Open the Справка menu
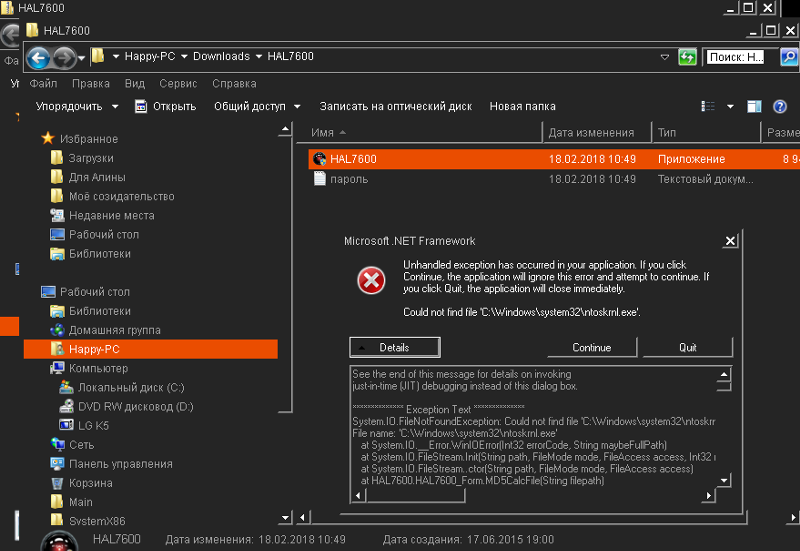Screen dimensions: 800x551 pos(234,83)
